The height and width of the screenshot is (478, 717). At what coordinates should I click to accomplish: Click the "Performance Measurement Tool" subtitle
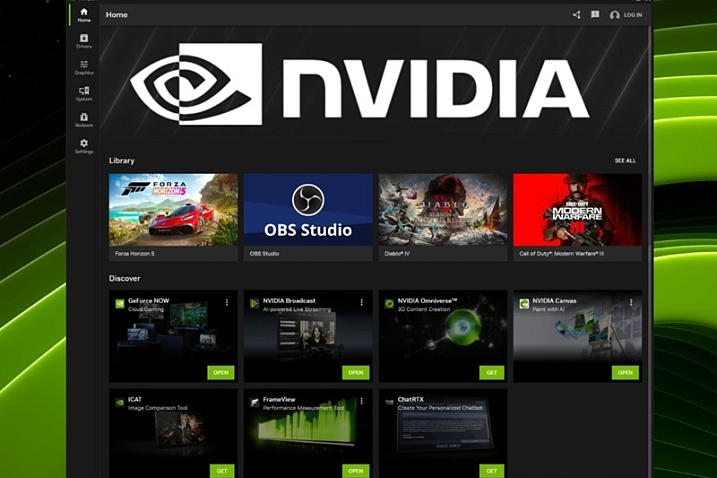coord(303,408)
